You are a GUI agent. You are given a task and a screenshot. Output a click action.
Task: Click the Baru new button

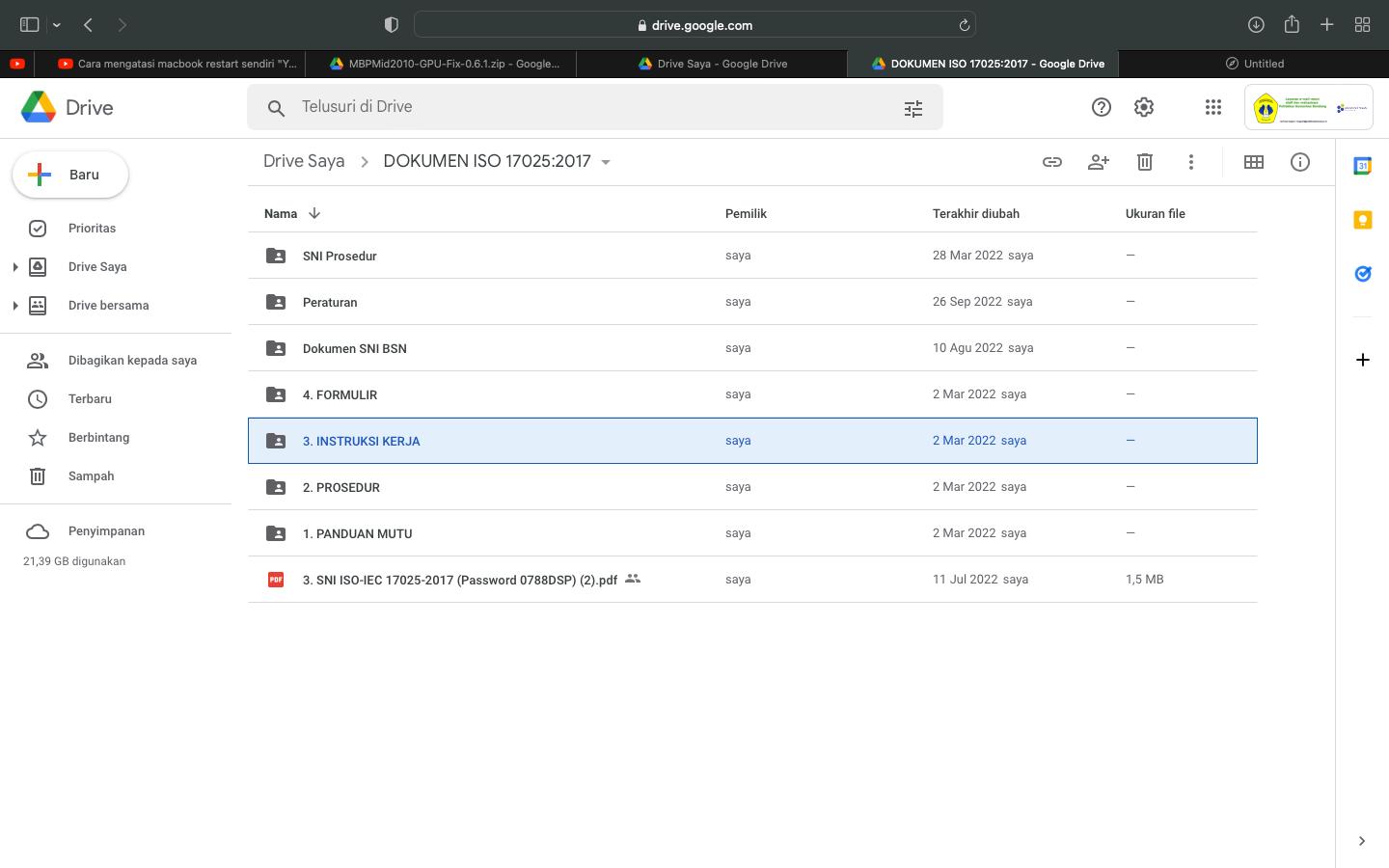pyautogui.click(x=70, y=175)
